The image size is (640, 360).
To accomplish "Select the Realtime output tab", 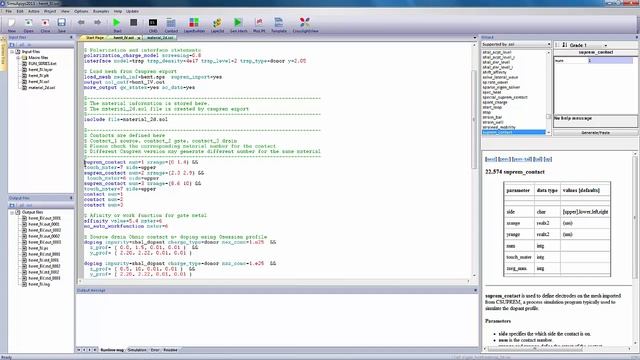I will (170, 350).
